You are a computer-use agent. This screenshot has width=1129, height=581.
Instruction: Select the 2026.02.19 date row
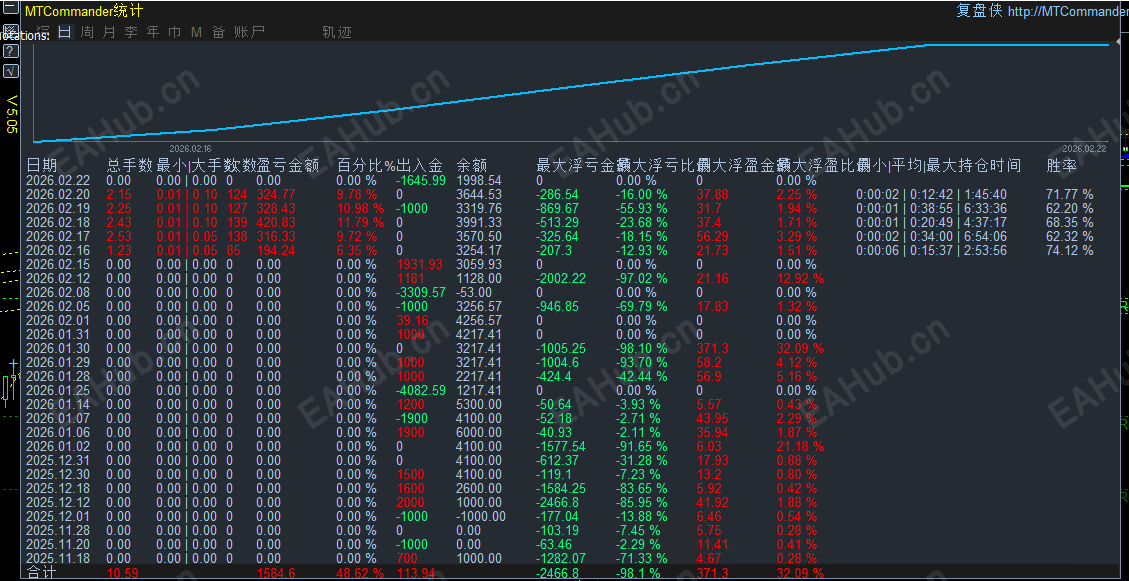pyautogui.click(x=58, y=209)
